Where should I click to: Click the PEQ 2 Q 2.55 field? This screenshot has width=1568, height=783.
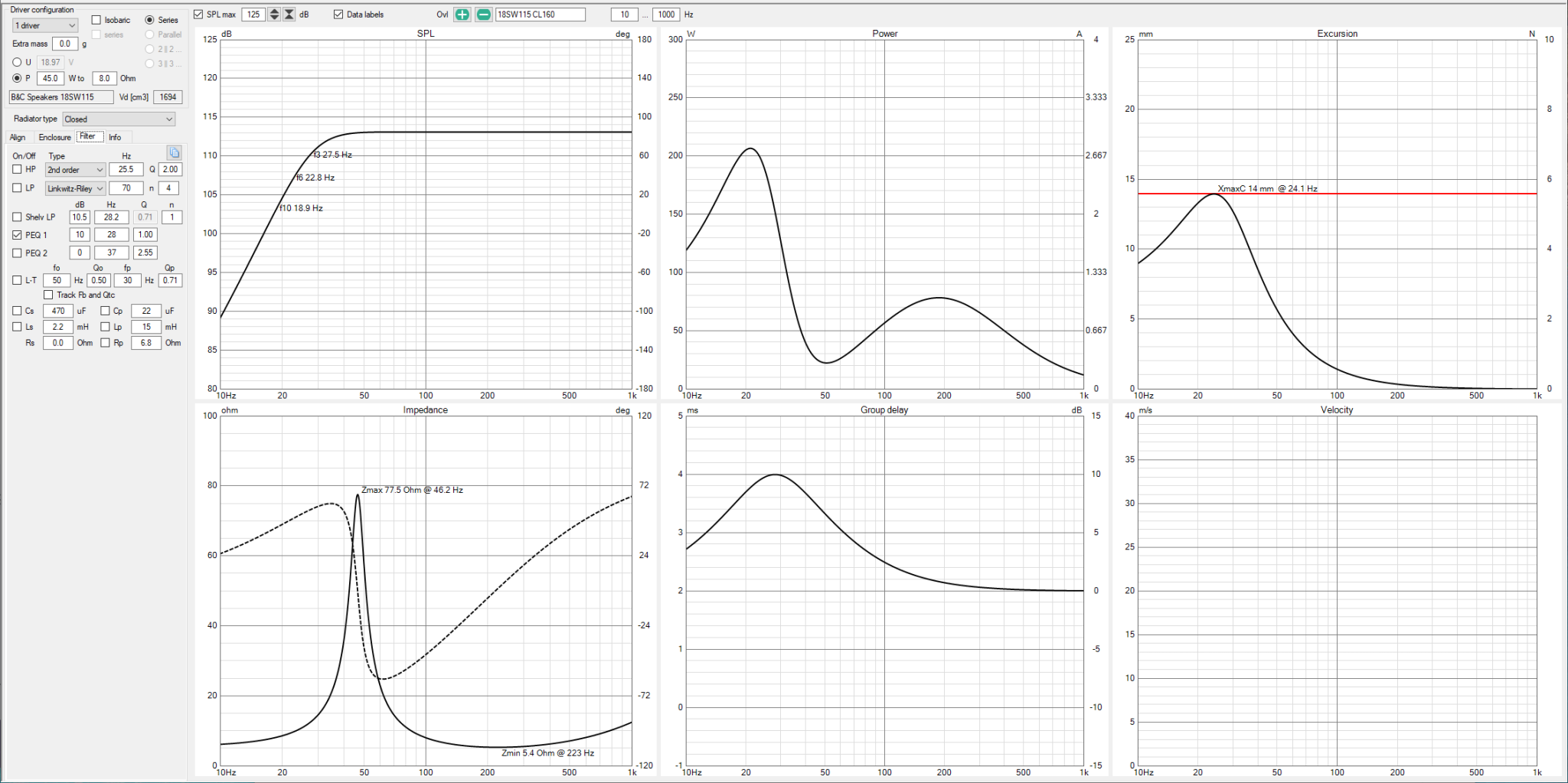(145, 253)
